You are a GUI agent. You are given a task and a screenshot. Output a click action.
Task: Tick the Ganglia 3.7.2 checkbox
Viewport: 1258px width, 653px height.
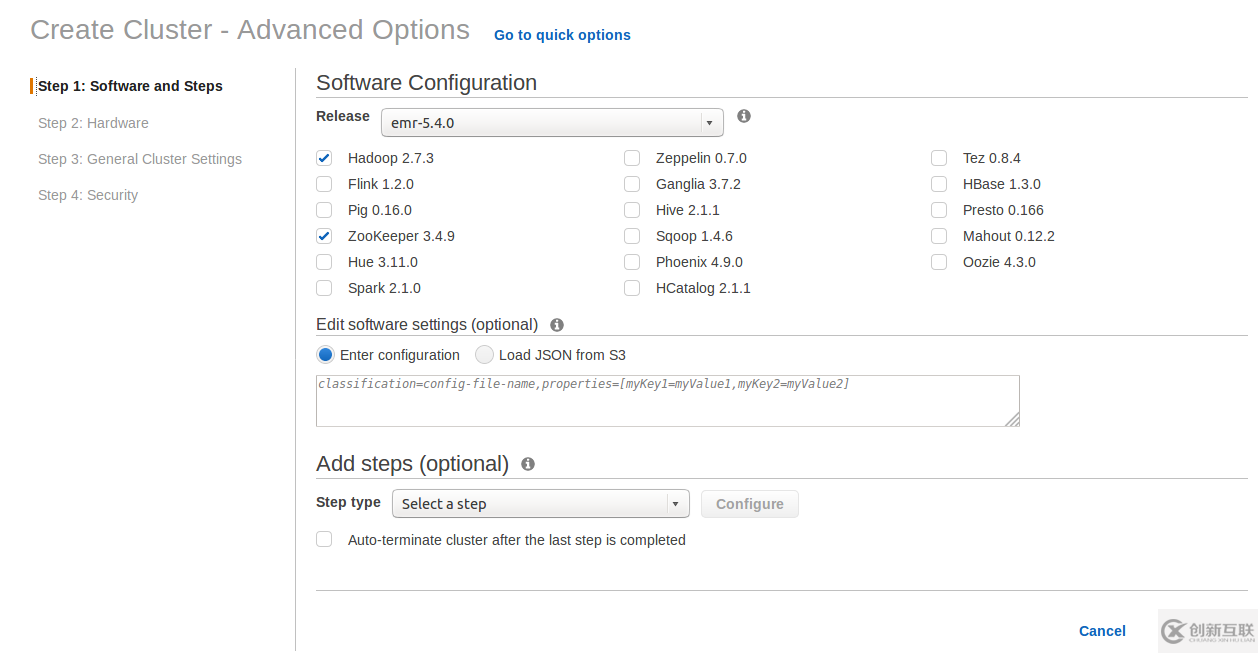pos(632,184)
